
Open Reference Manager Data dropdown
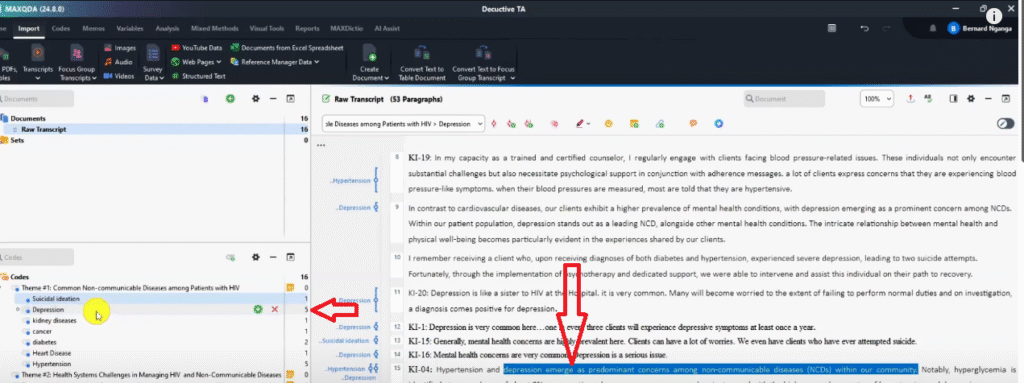tap(274, 62)
